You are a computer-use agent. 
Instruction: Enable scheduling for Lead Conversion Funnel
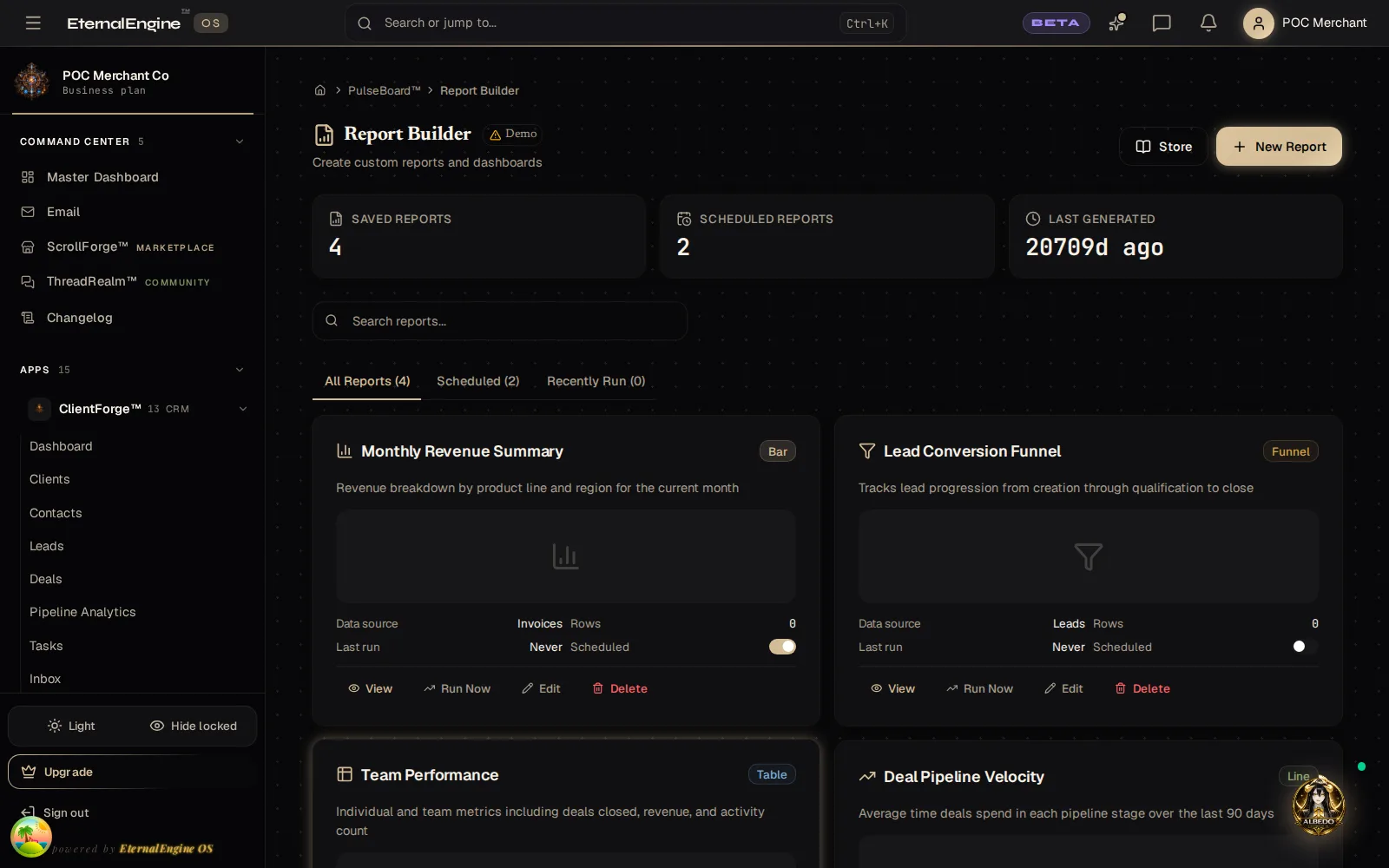(x=1305, y=647)
